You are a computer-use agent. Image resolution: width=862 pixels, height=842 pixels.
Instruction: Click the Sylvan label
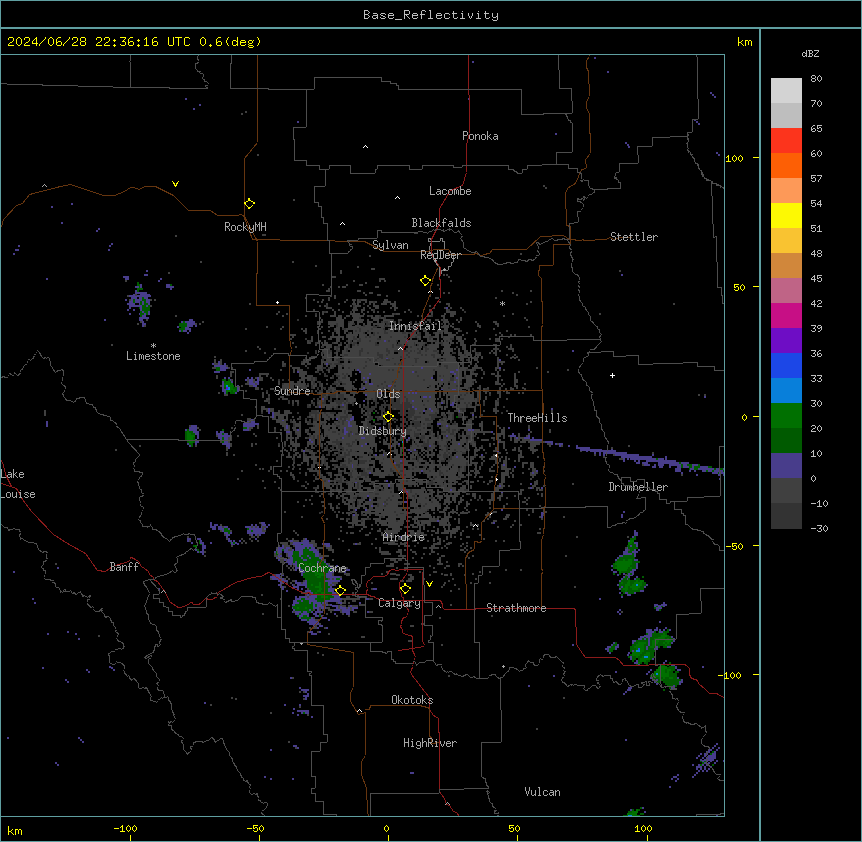click(x=390, y=245)
